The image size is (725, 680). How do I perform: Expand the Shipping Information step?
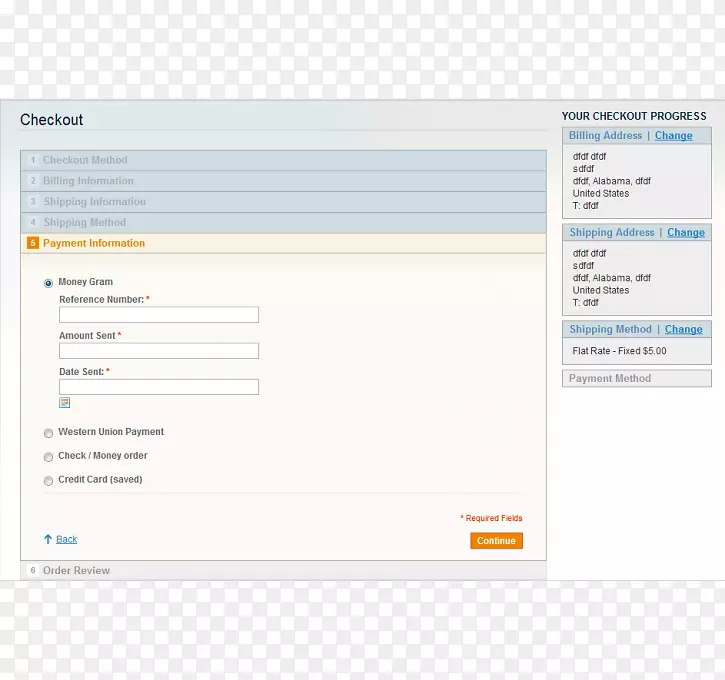[94, 202]
